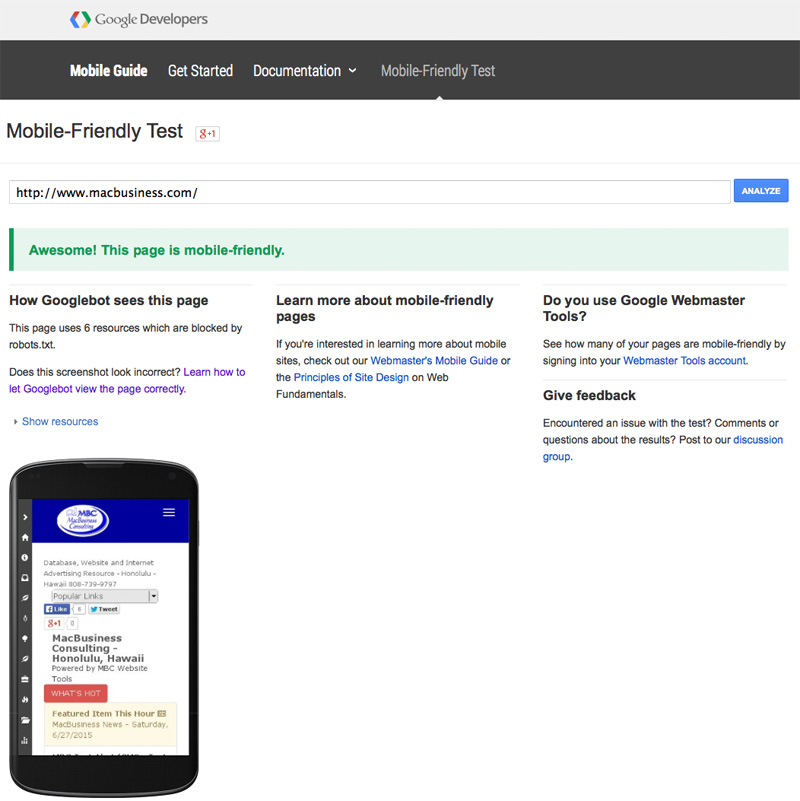The width and height of the screenshot is (800, 801).
Task: Click the MacBusiness News date line
Action: coord(110,729)
